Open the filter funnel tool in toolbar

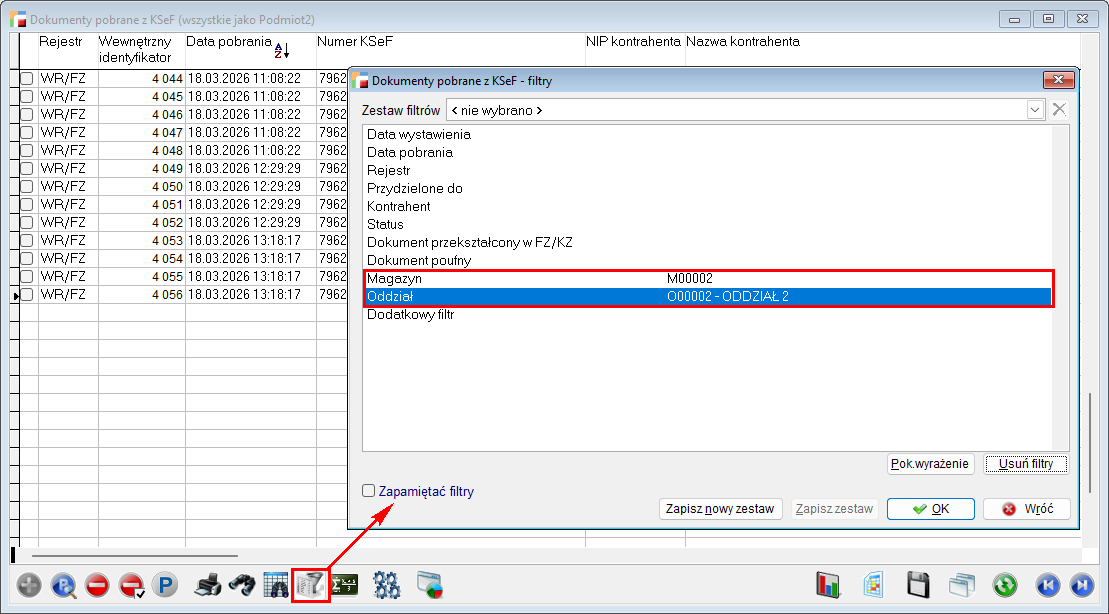click(311, 585)
